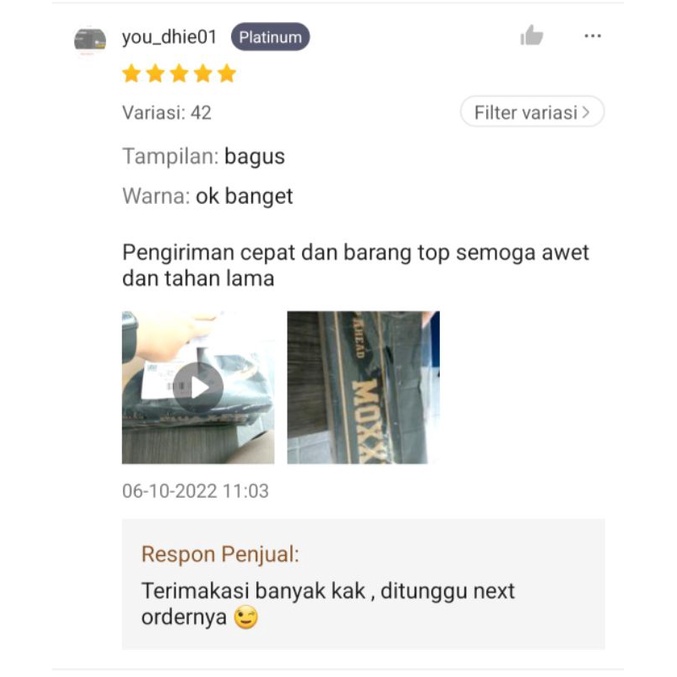Open username you_dhie01 link
The image size is (677, 677).
point(170,37)
